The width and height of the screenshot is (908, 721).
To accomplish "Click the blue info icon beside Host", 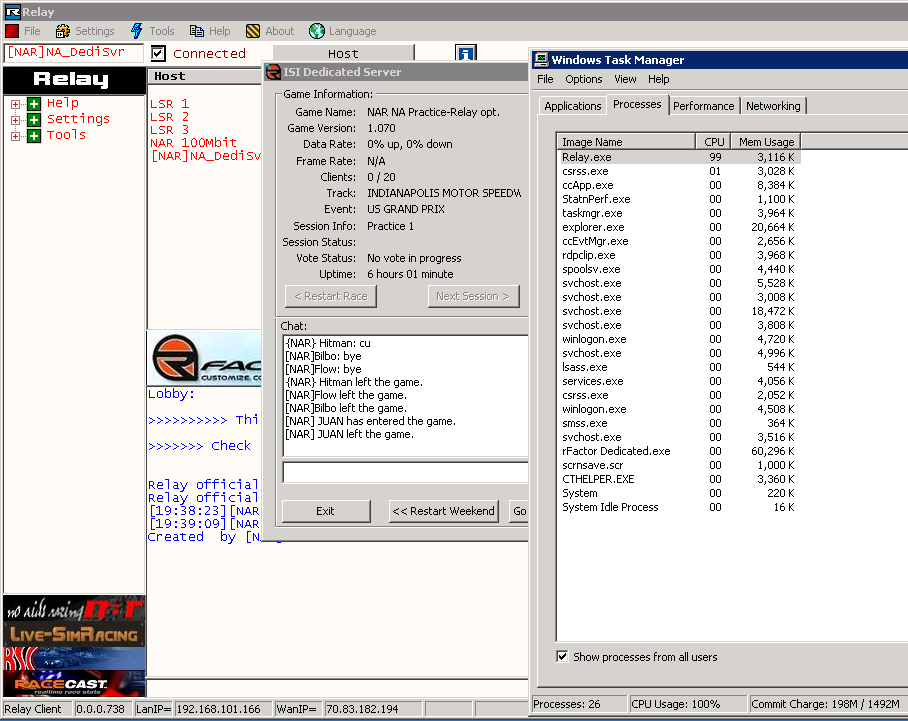I will click(465, 53).
